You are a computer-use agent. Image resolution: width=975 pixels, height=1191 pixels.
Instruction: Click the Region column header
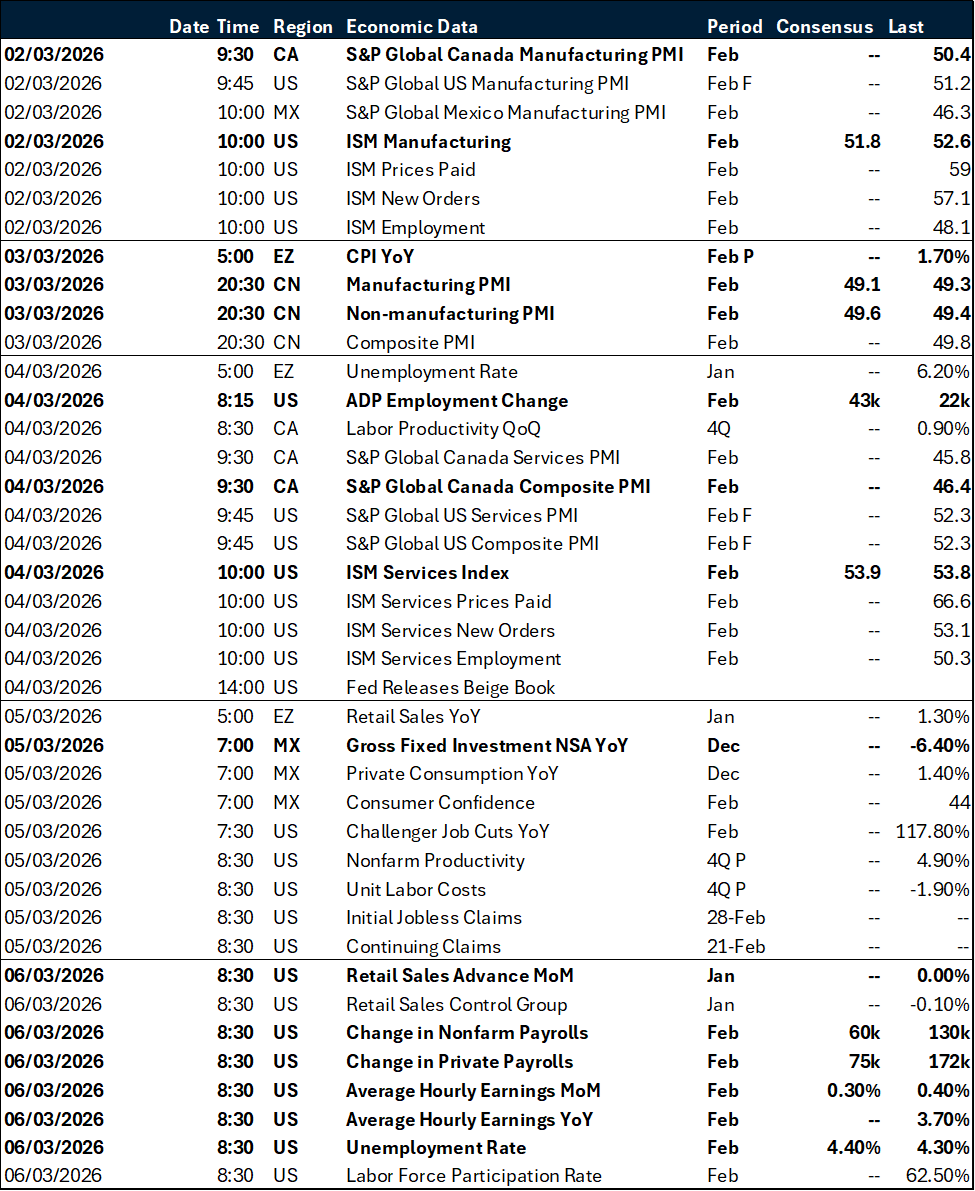303,26
